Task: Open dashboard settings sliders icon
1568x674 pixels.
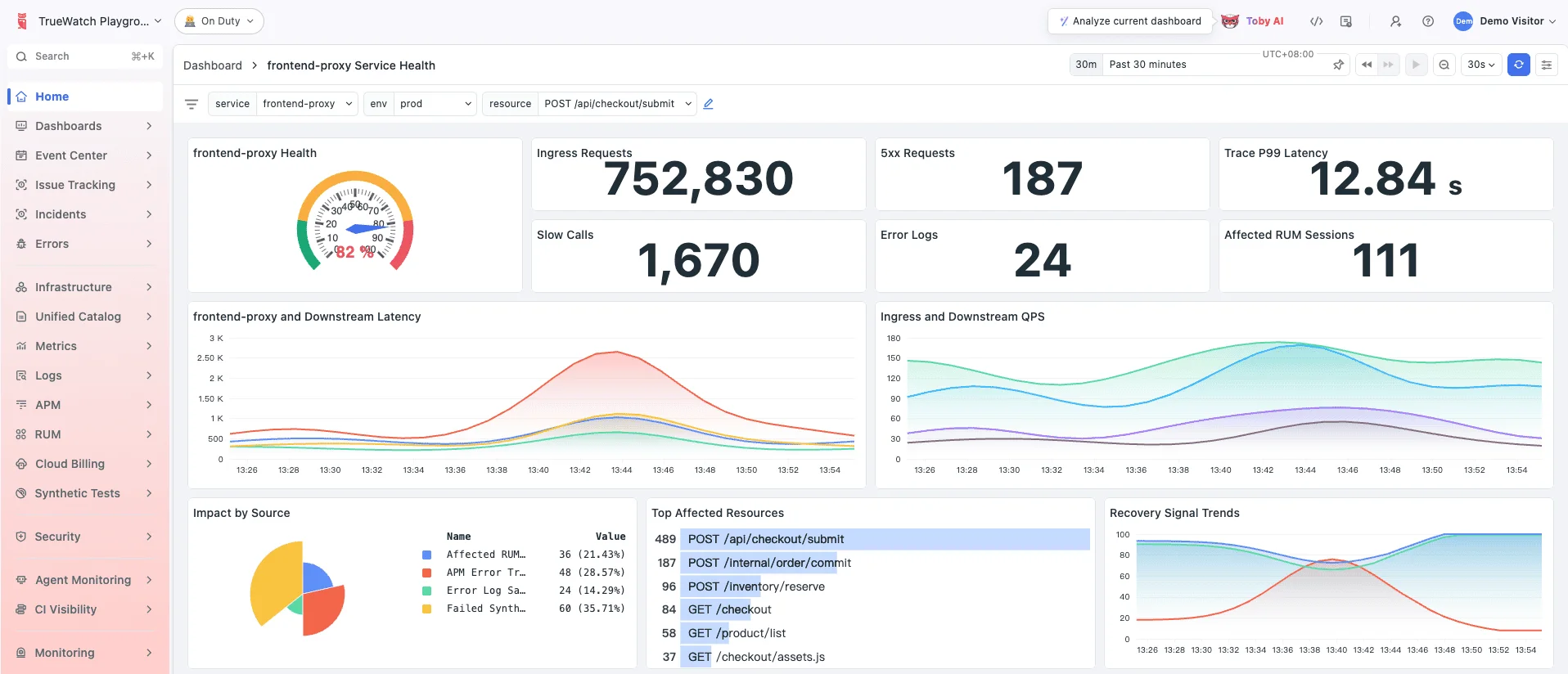Action: tap(1547, 65)
